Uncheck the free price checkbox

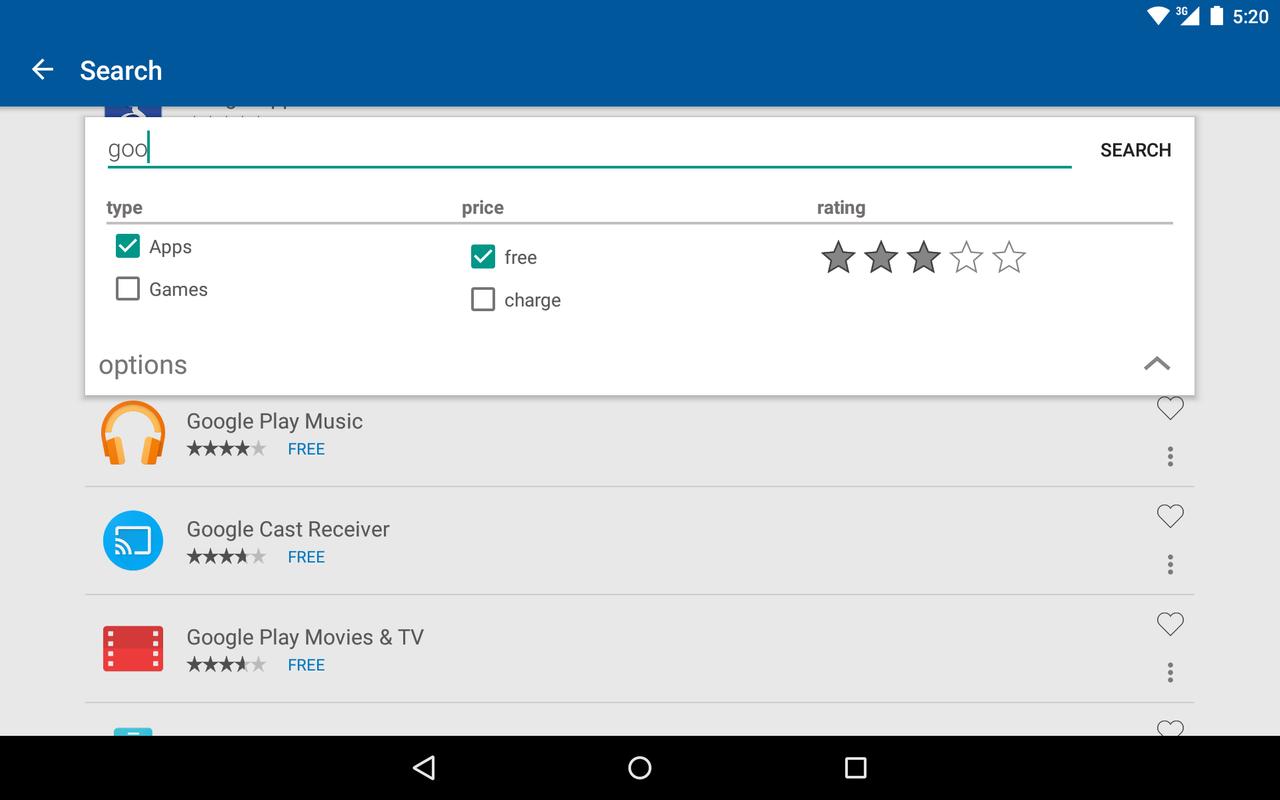[x=483, y=257]
